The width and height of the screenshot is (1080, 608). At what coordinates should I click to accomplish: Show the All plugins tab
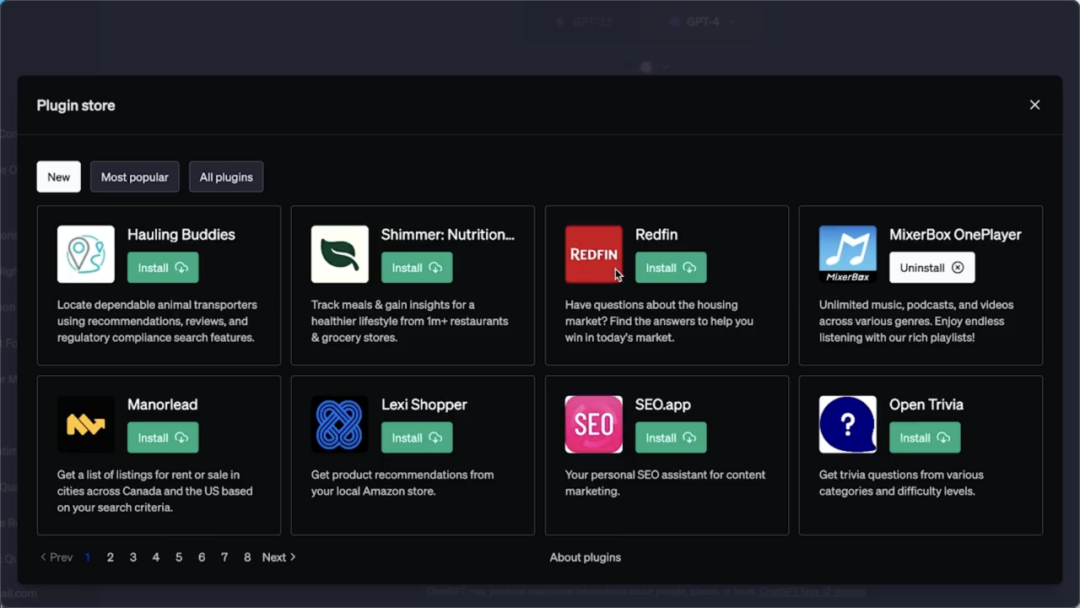(x=226, y=177)
